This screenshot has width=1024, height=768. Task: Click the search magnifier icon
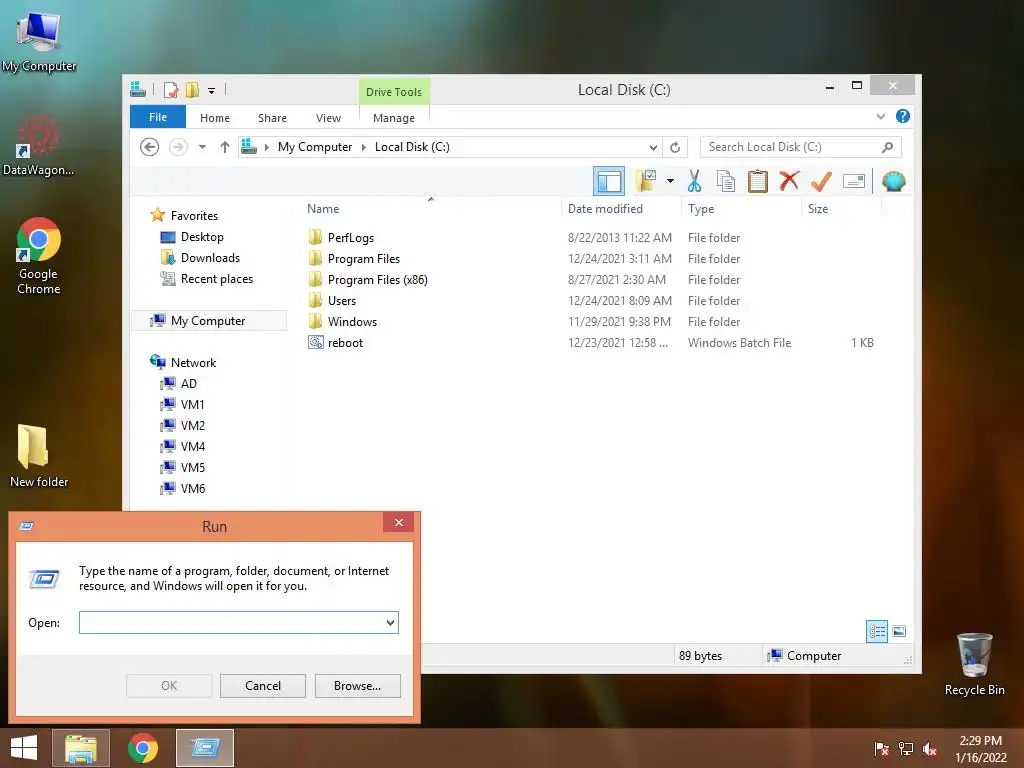(x=887, y=147)
